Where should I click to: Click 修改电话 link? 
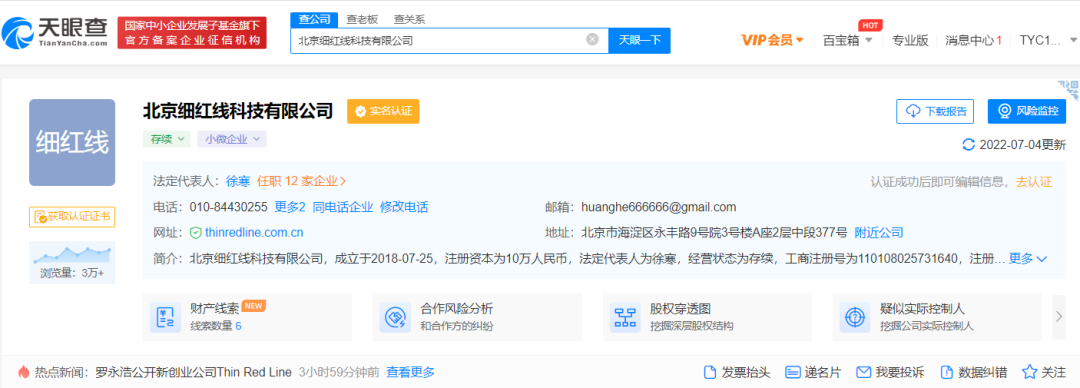click(x=404, y=207)
